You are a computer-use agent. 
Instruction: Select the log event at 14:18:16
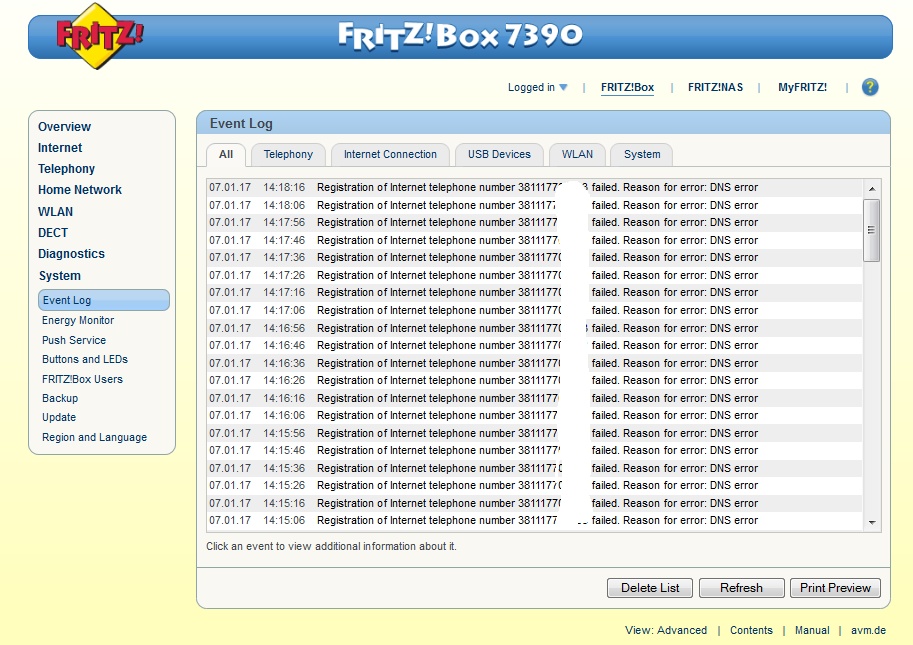(535, 187)
